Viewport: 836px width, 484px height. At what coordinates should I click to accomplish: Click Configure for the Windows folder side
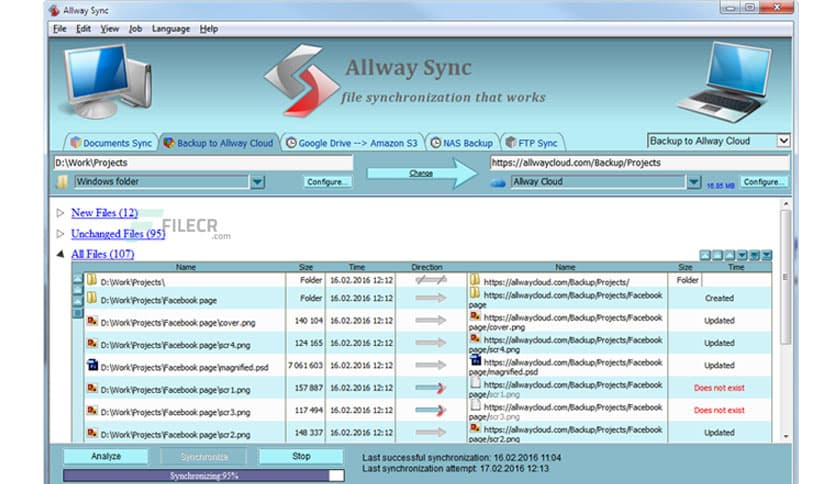coord(328,182)
